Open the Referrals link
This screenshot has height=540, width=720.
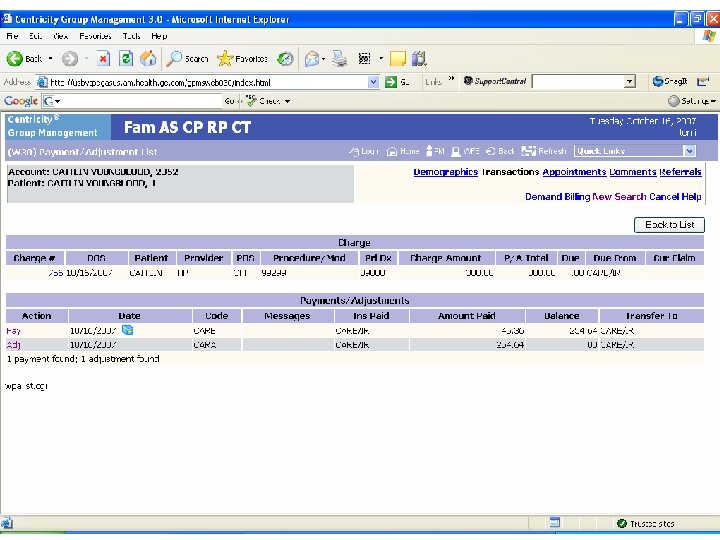point(680,172)
